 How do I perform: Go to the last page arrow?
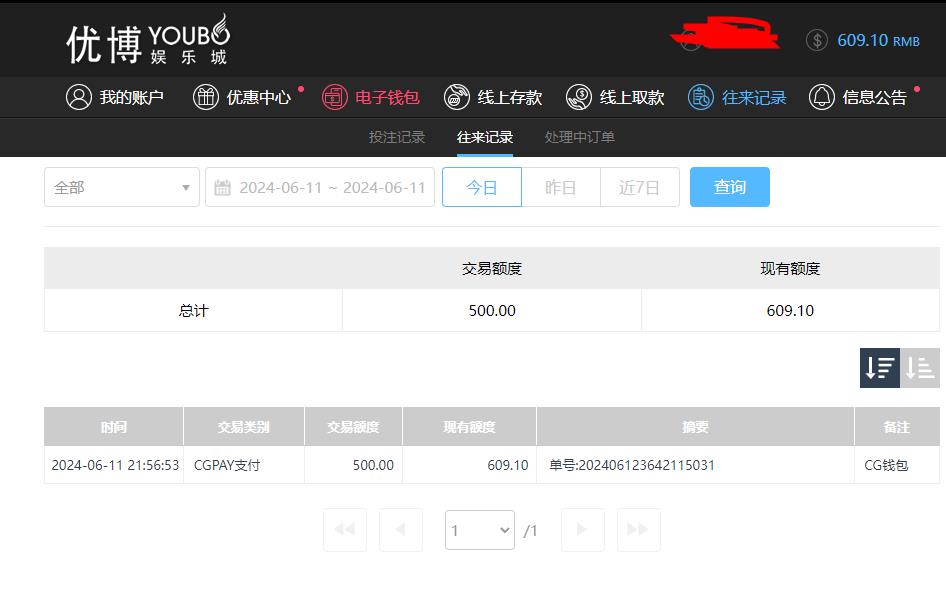point(638,530)
